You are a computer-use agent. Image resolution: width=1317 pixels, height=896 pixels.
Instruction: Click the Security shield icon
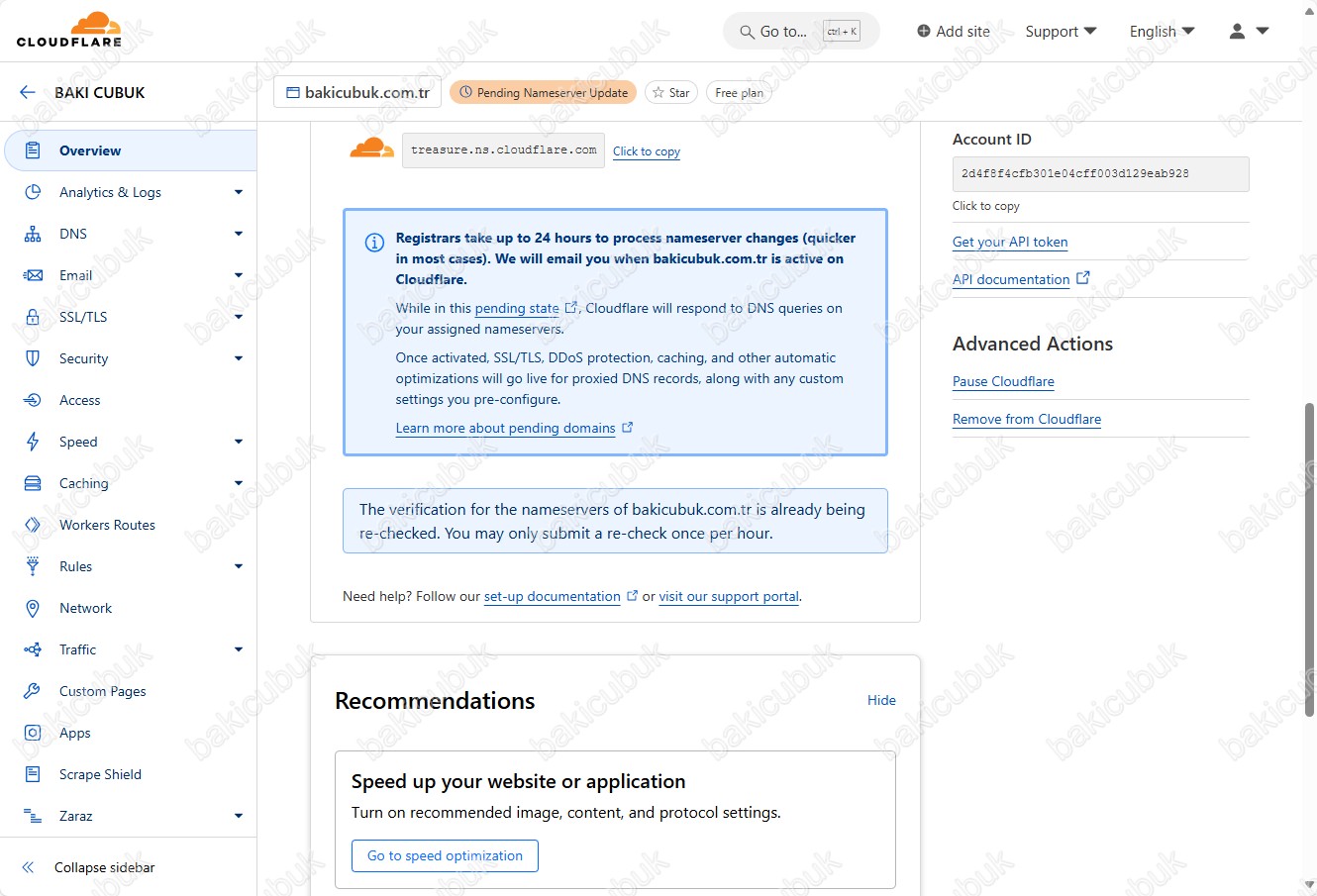coord(33,358)
